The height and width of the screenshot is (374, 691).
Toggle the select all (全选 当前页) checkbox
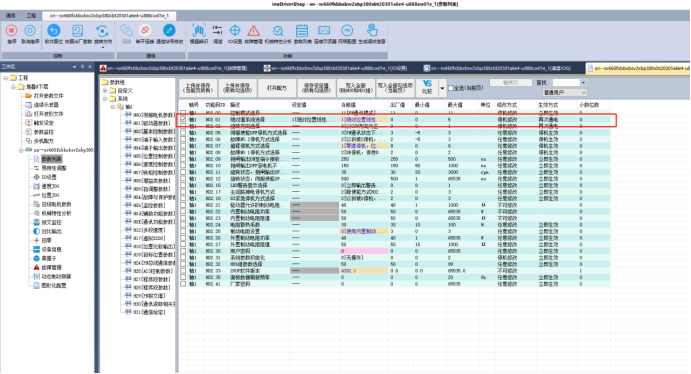coord(451,88)
